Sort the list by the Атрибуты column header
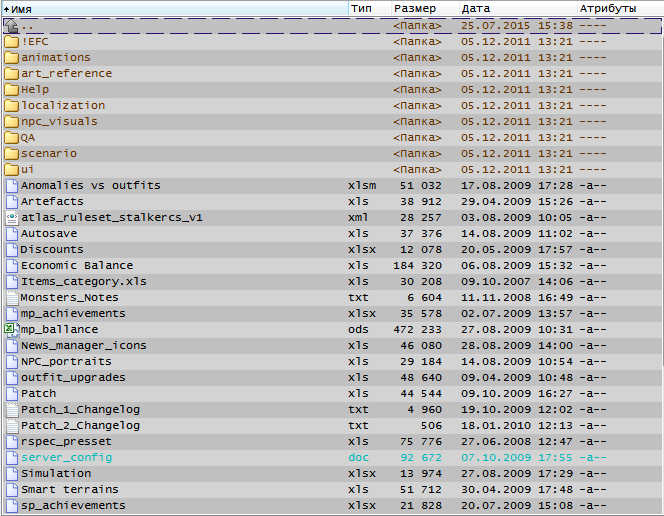This screenshot has height=516, width=664. 620,8
